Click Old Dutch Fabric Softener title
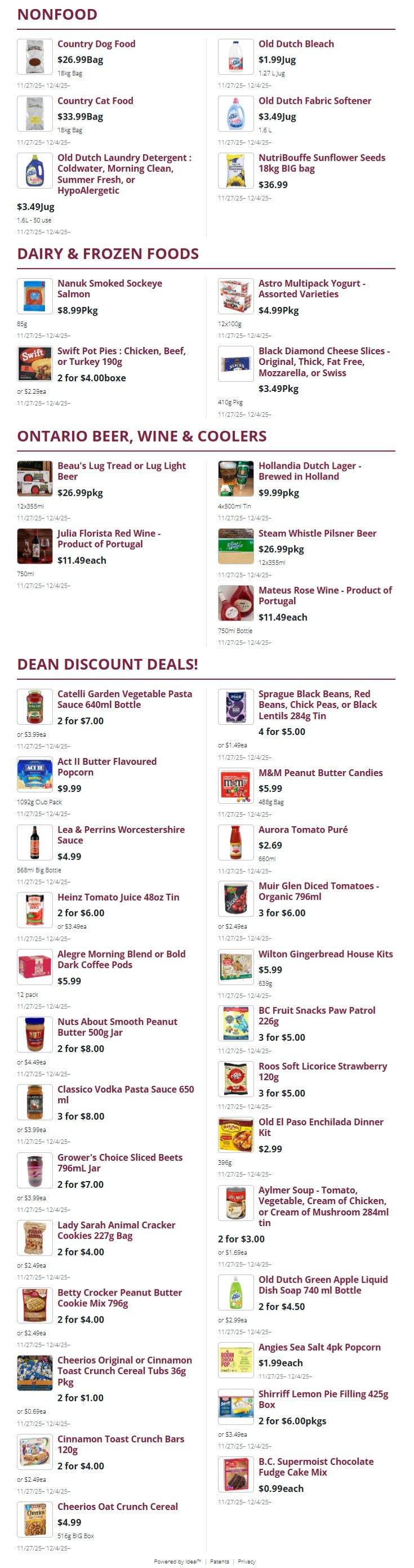This screenshot has height=1568, width=414. 315,101
